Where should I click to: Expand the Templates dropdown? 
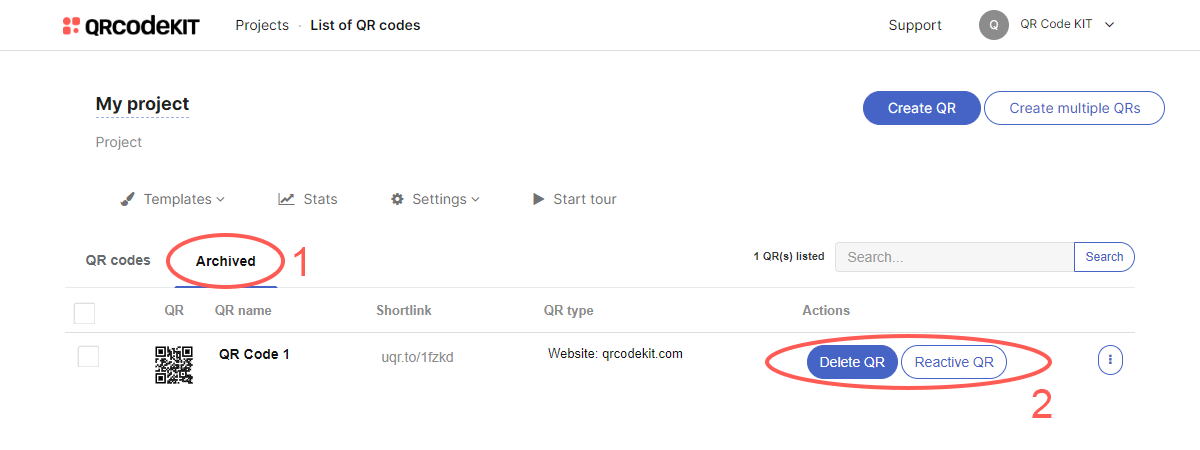[184, 199]
